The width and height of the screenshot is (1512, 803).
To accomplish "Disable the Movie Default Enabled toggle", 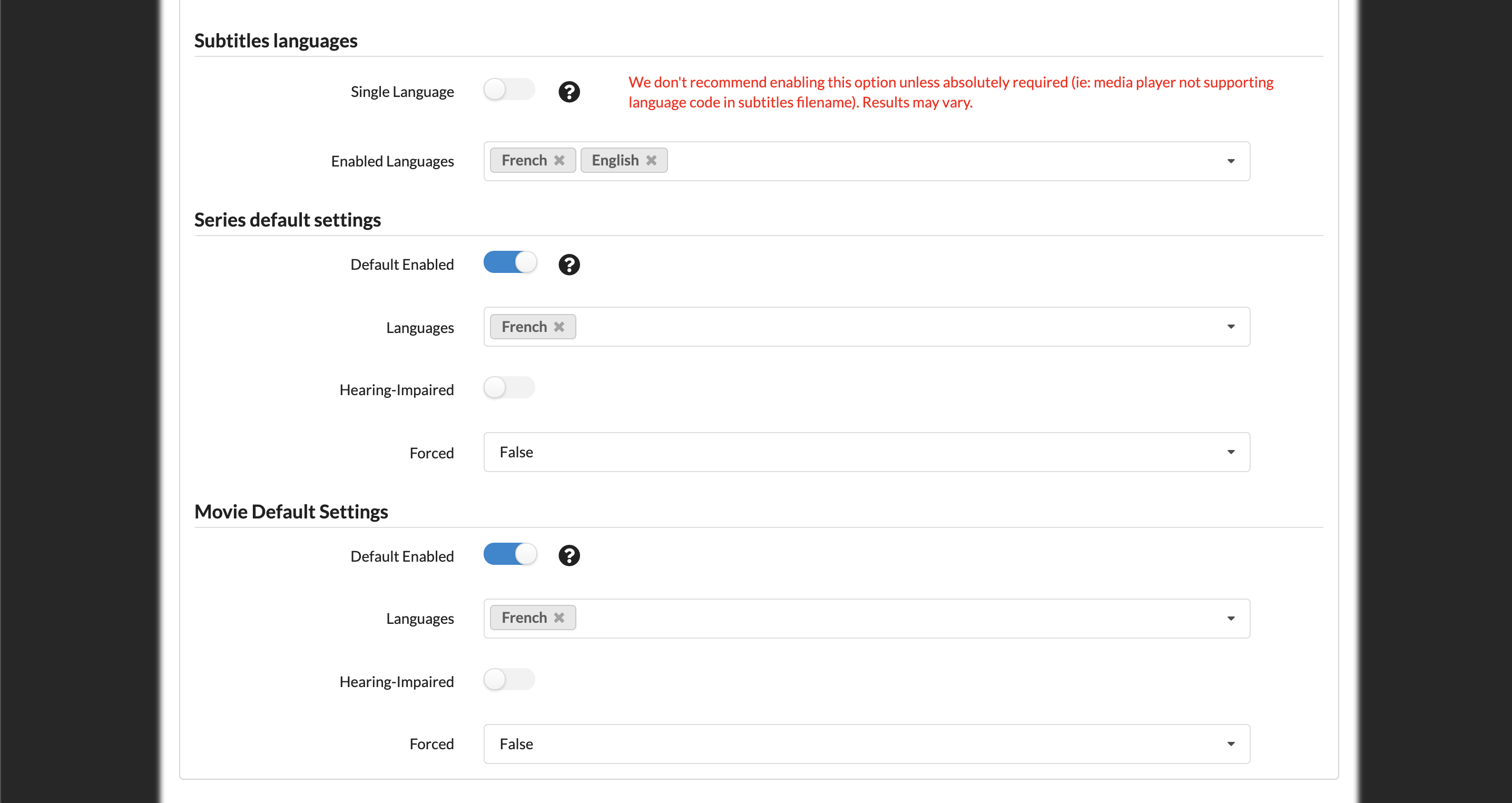I will tap(510, 555).
